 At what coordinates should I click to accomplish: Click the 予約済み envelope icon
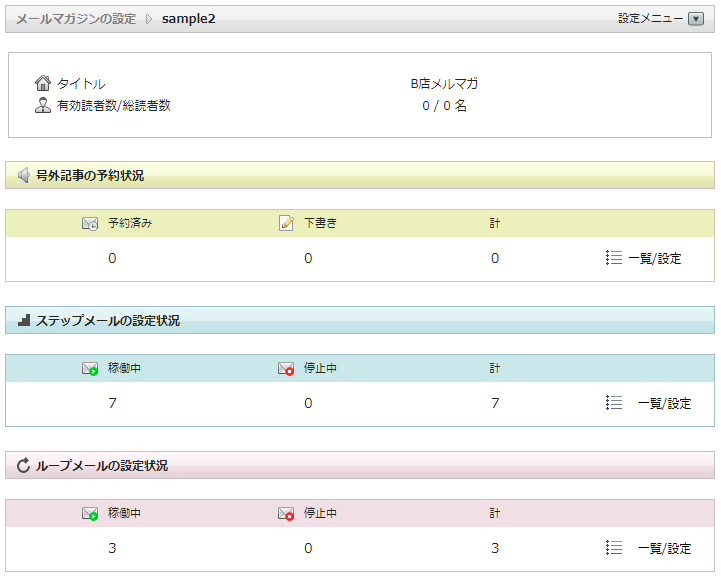(x=90, y=223)
